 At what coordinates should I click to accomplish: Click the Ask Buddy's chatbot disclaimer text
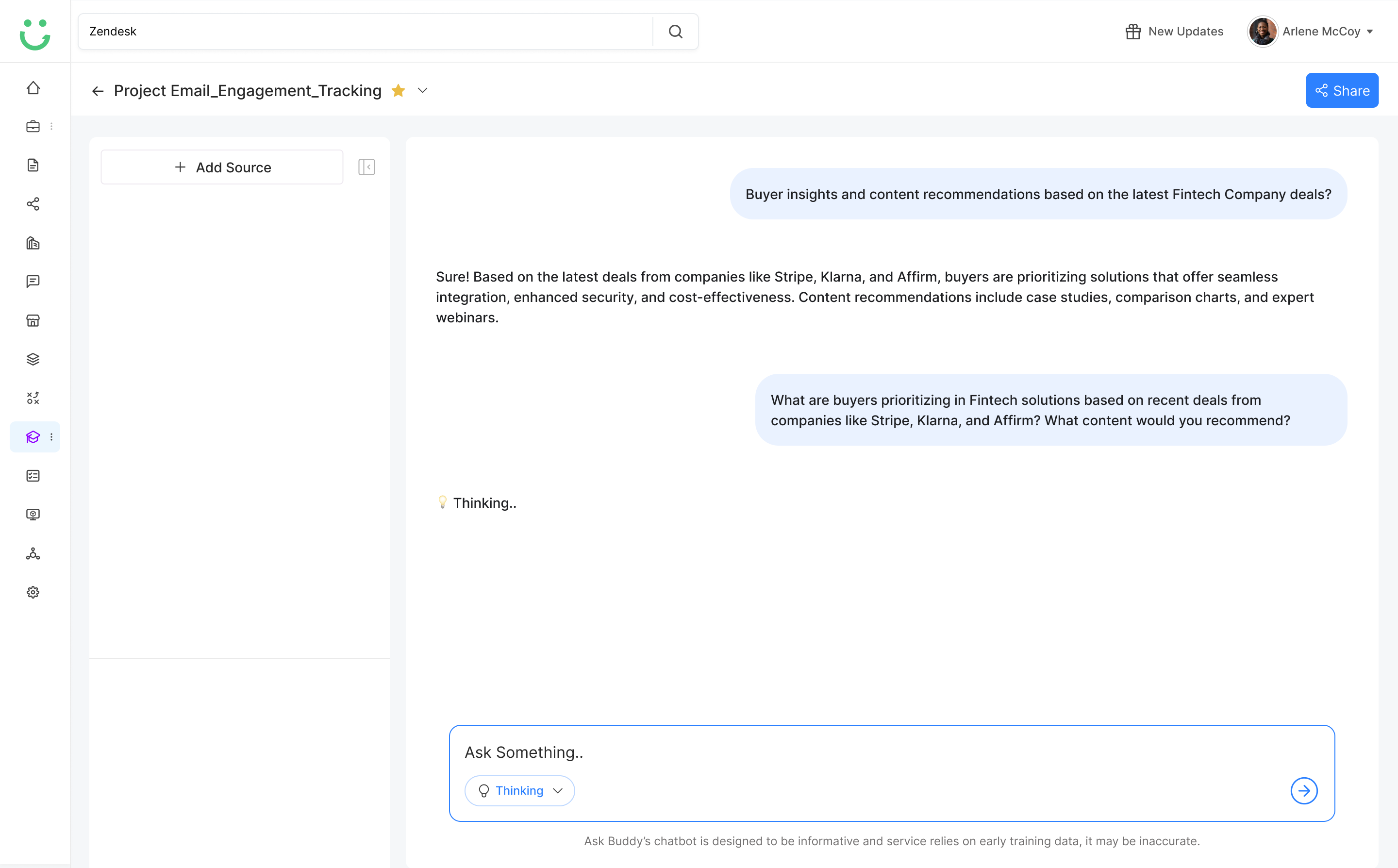pos(891,841)
